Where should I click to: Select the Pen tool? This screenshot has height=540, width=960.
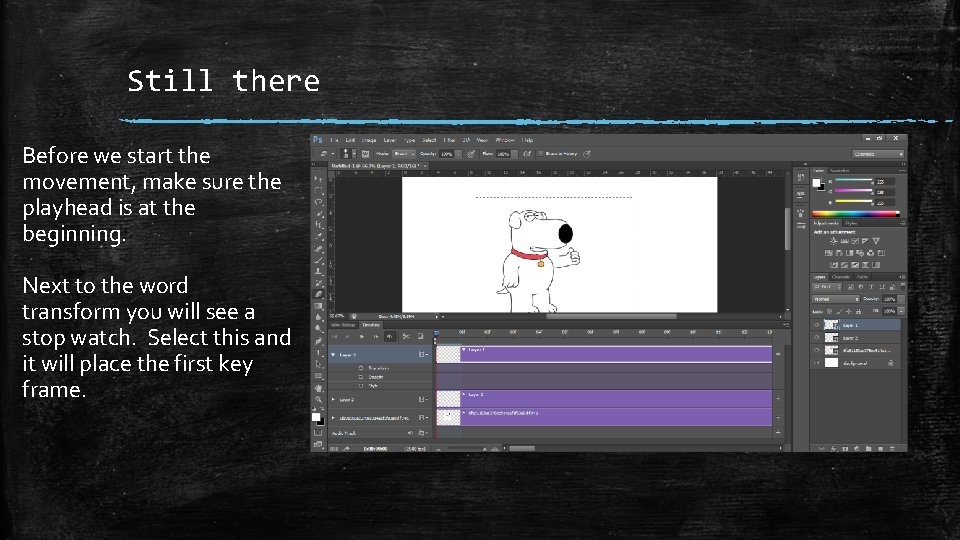tap(319, 341)
